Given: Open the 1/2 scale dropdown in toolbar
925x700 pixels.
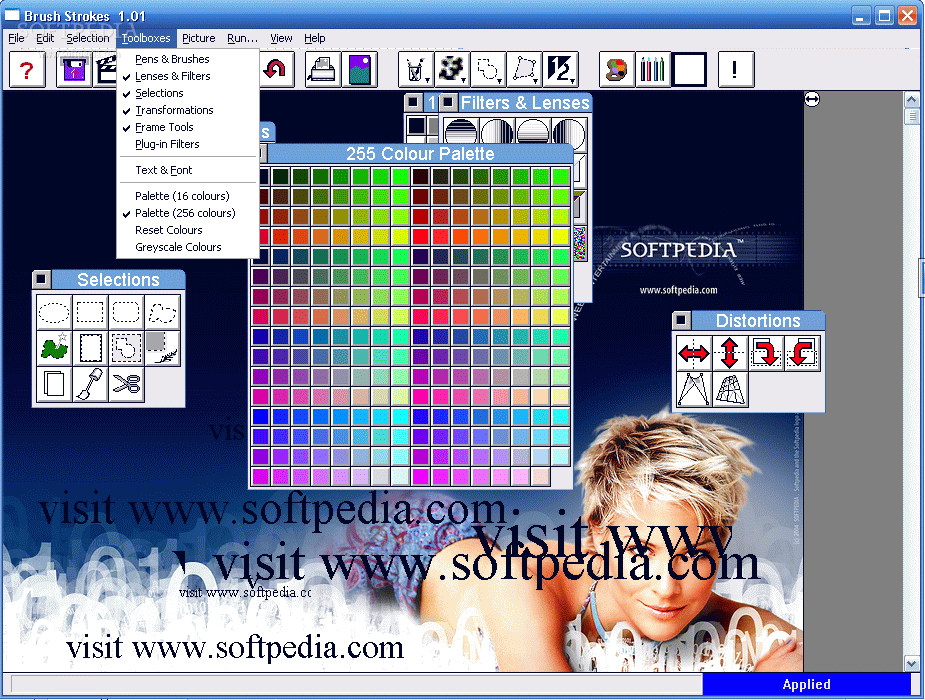Looking at the screenshot, I should coord(560,70).
